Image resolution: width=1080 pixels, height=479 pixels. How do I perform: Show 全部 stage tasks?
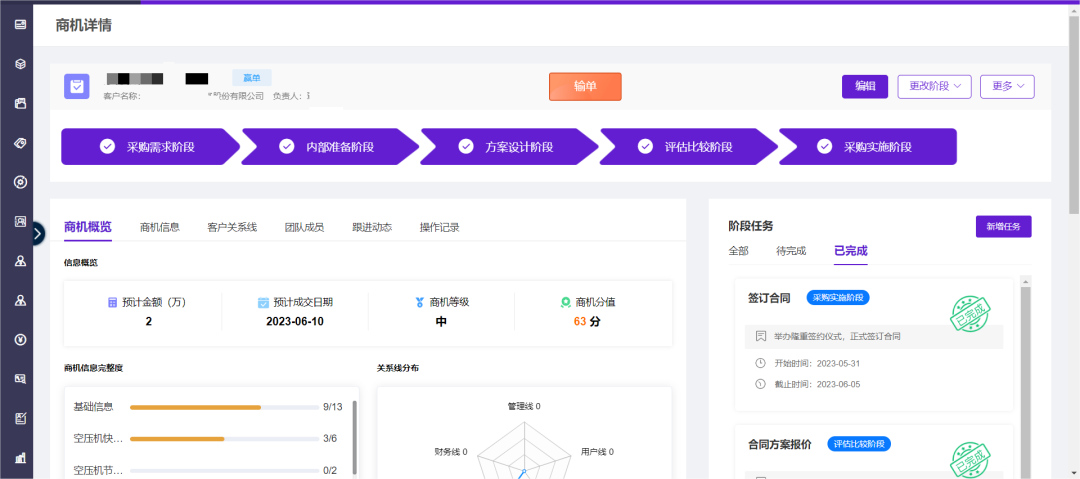coord(738,252)
